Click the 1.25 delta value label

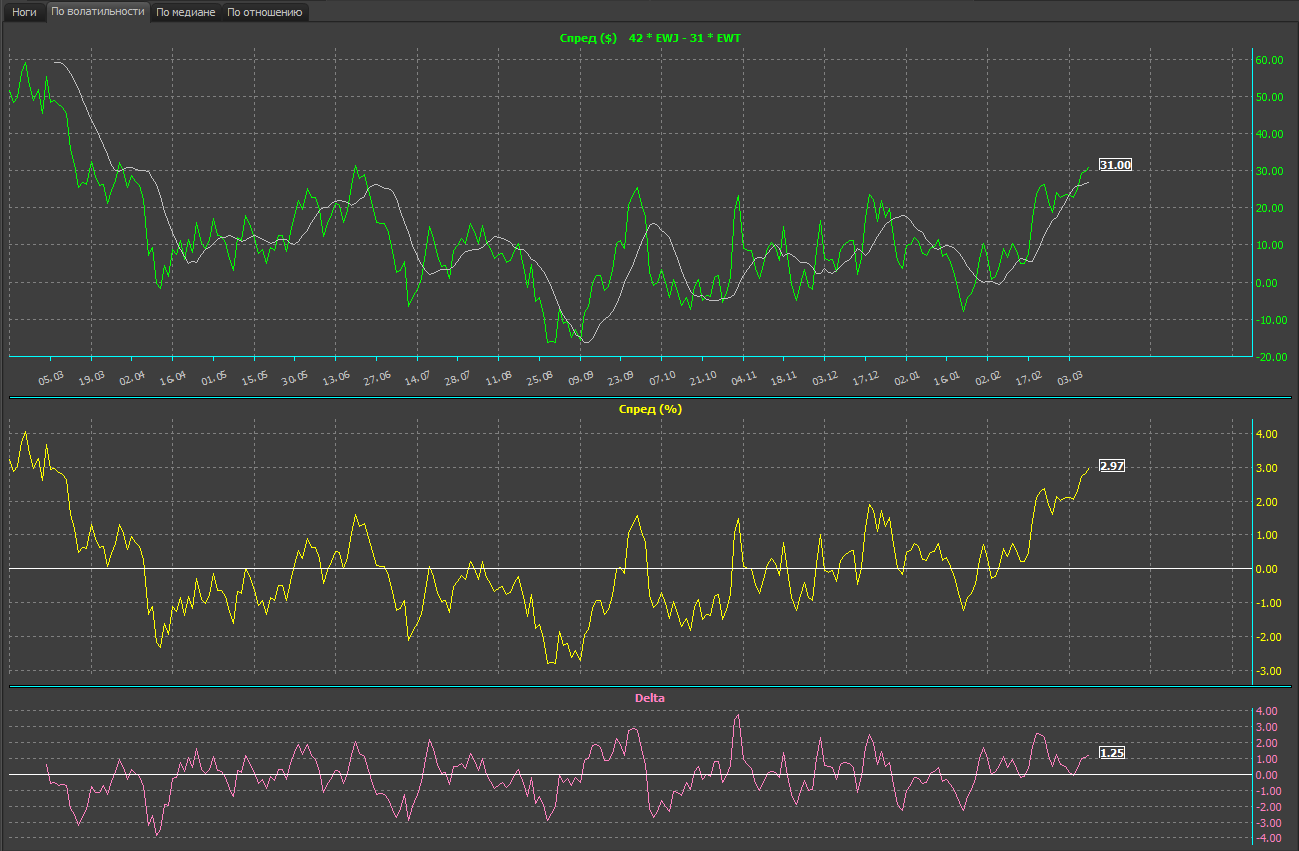coord(1112,753)
